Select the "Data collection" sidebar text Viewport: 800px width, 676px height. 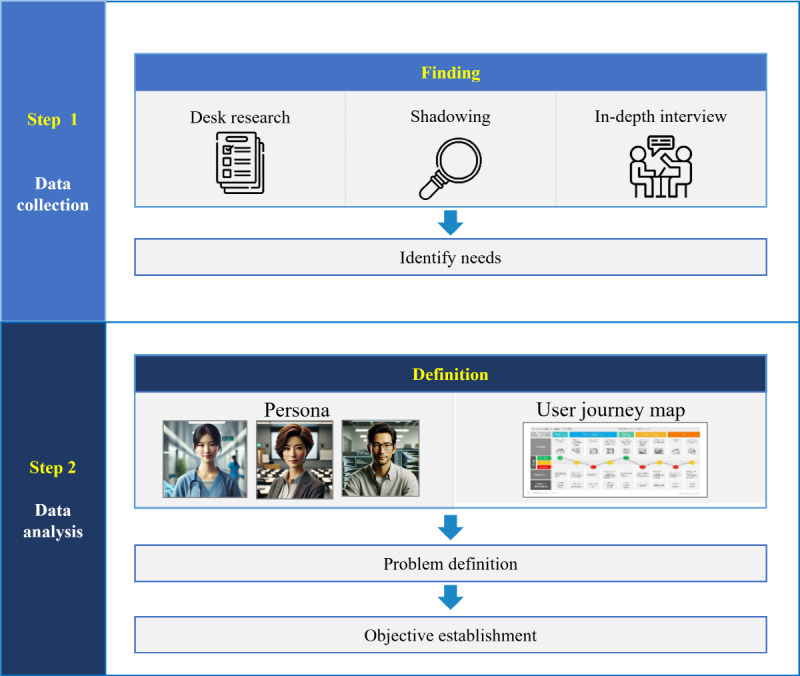pos(53,194)
